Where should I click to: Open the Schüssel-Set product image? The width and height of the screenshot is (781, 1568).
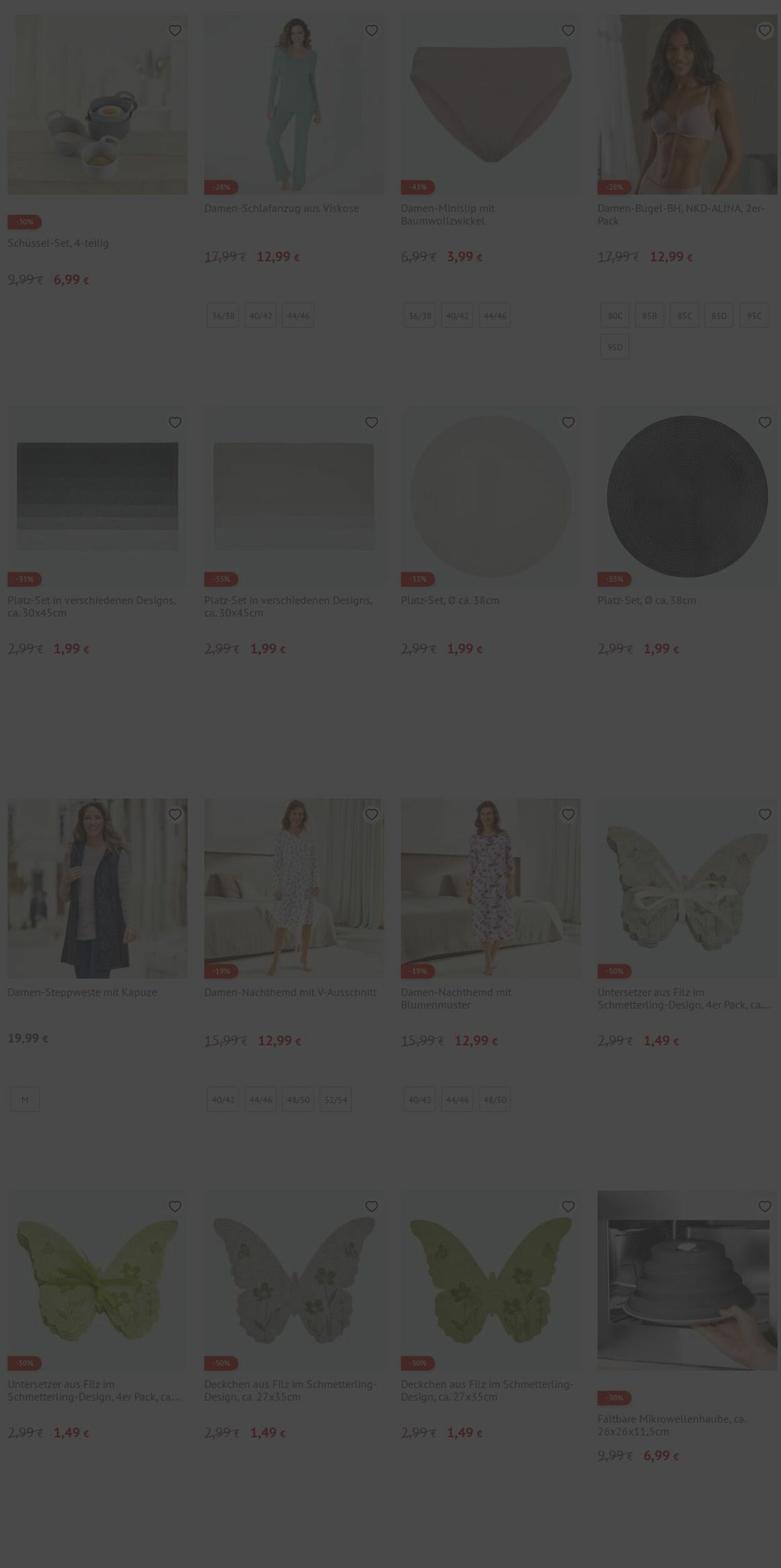[x=97, y=104]
